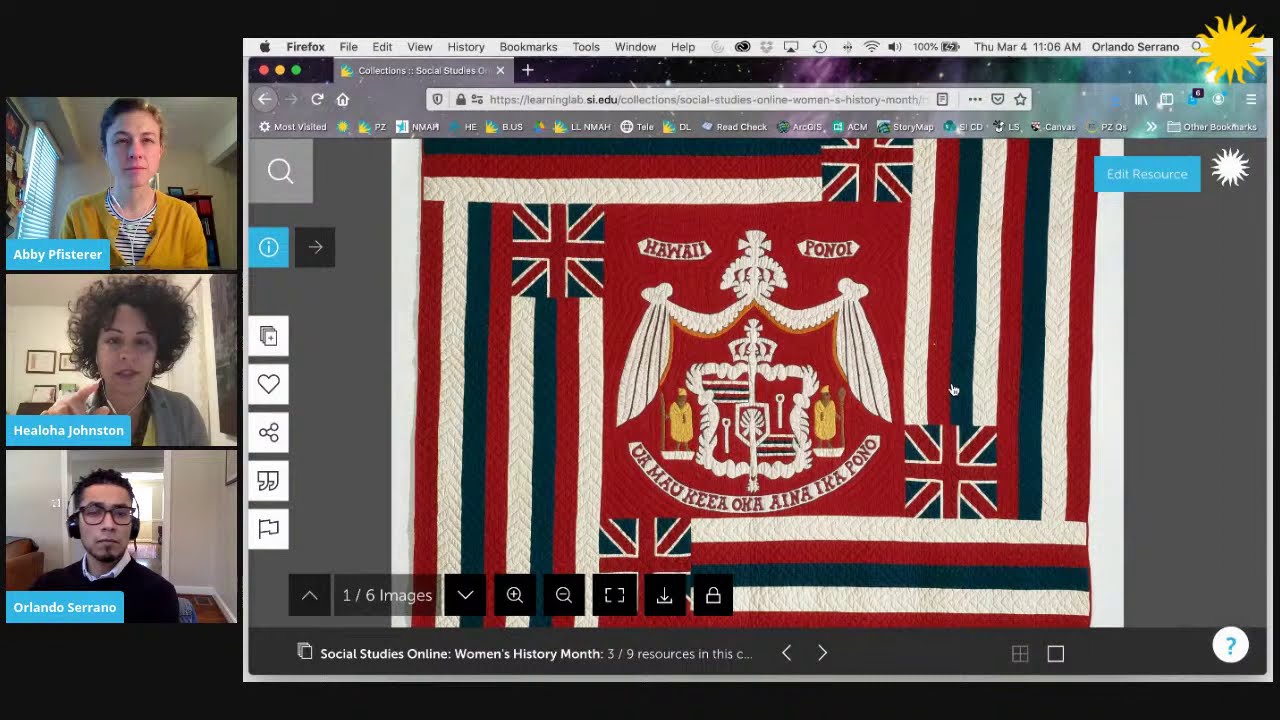
Task: Reload the page in Firefox
Action: point(317,99)
